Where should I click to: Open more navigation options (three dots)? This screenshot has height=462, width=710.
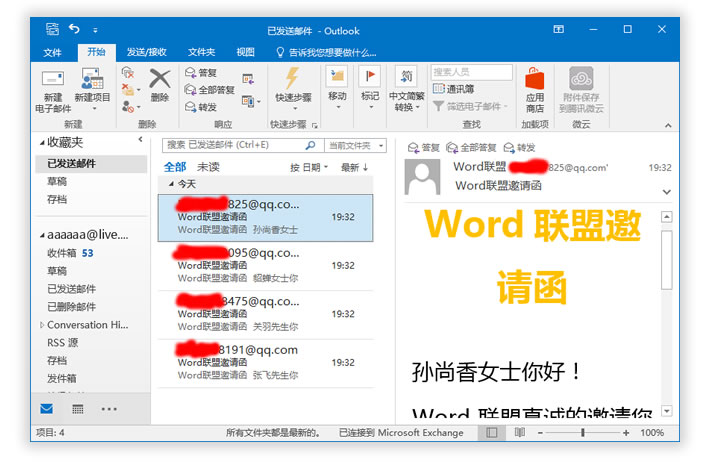(109, 409)
